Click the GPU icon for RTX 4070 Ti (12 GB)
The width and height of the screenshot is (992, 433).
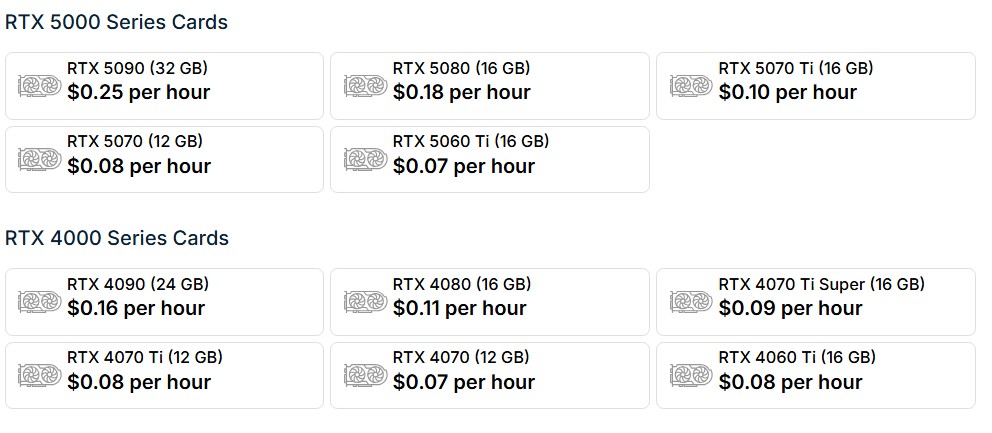[x=40, y=376]
